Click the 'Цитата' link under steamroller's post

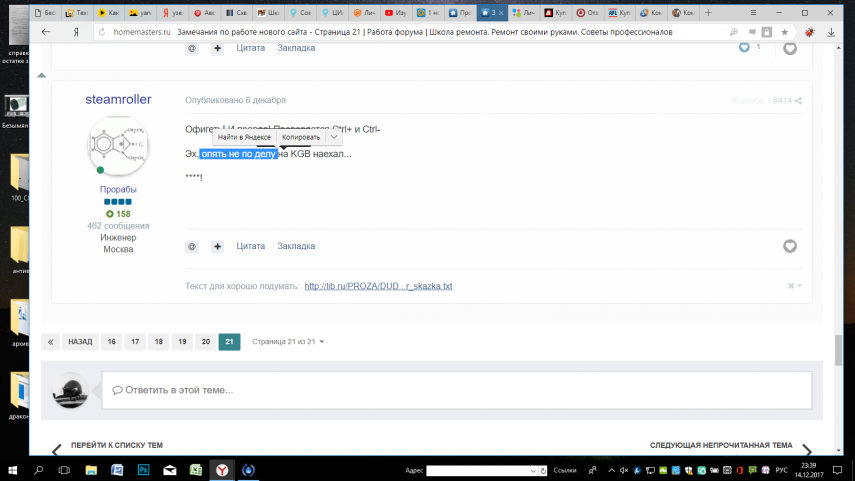[x=250, y=246]
